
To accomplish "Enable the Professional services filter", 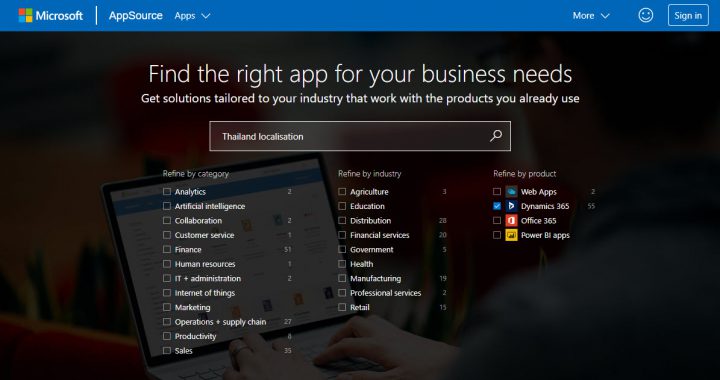I will coord(342,293).
